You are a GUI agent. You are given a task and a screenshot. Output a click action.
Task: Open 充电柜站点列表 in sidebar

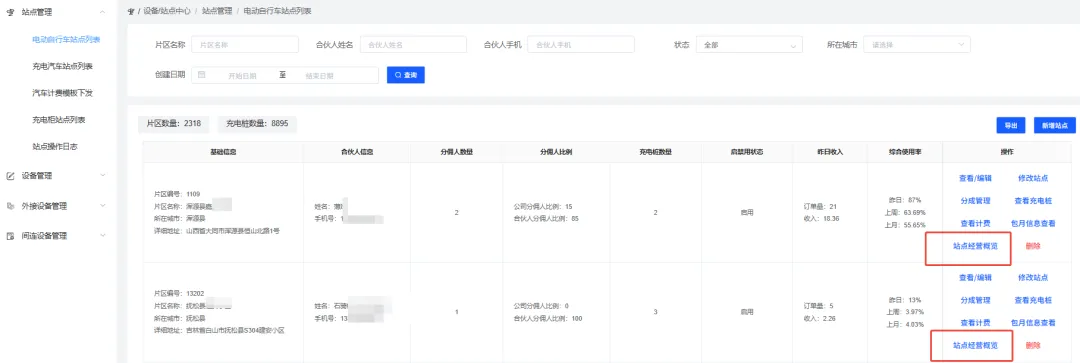59,119
